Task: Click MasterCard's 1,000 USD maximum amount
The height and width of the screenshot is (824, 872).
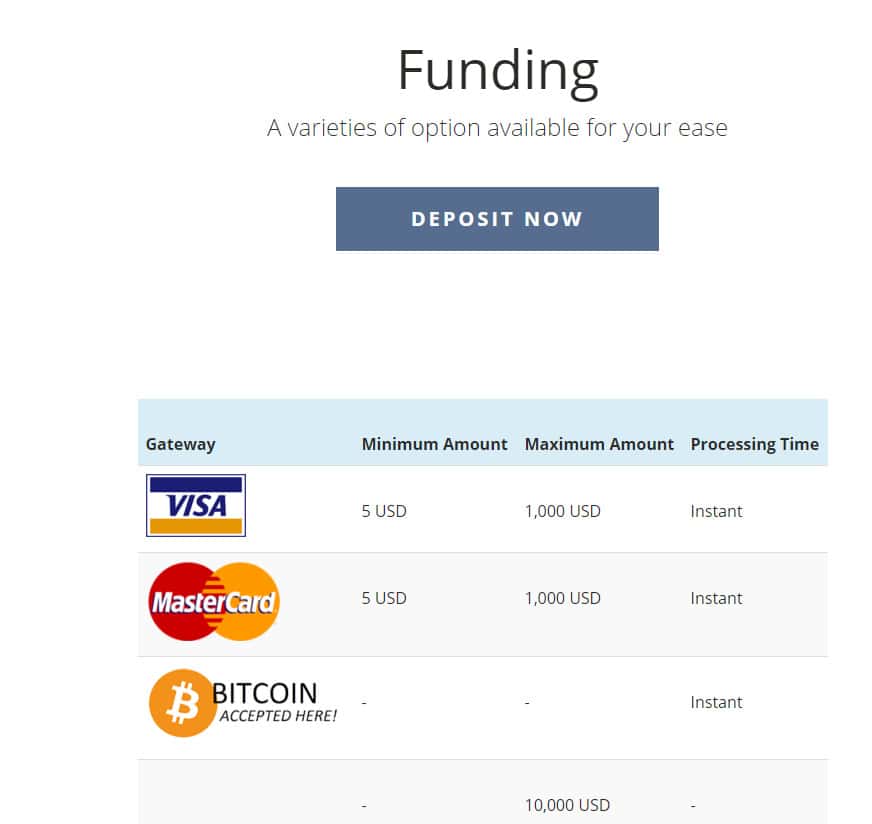Action: coord(562,598)
